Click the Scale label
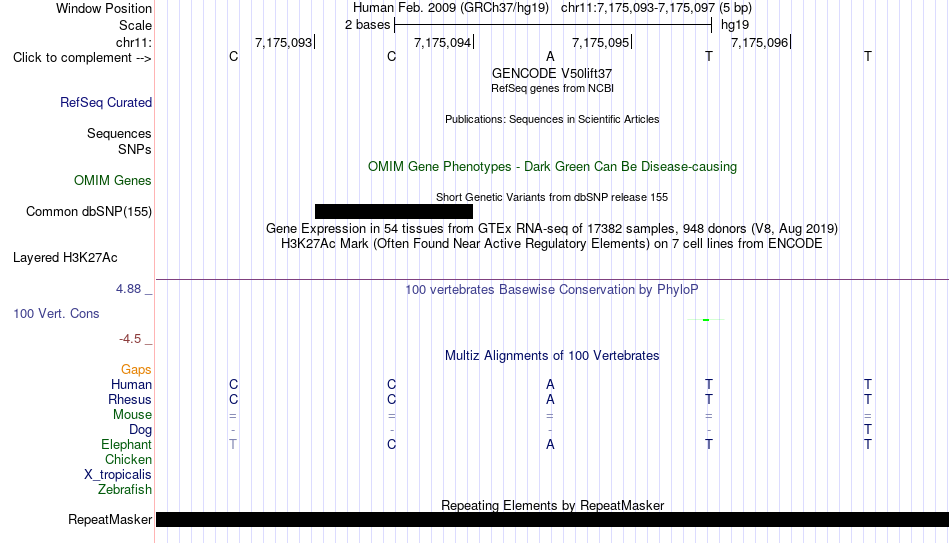Screen dimensions: 950x543 point(136,25)
